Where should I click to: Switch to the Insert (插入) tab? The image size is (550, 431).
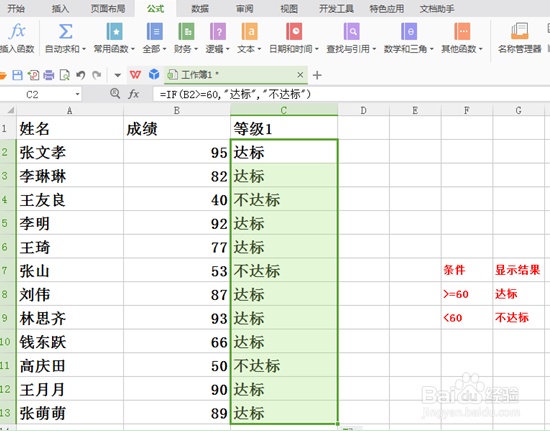(x=60, y=8)
